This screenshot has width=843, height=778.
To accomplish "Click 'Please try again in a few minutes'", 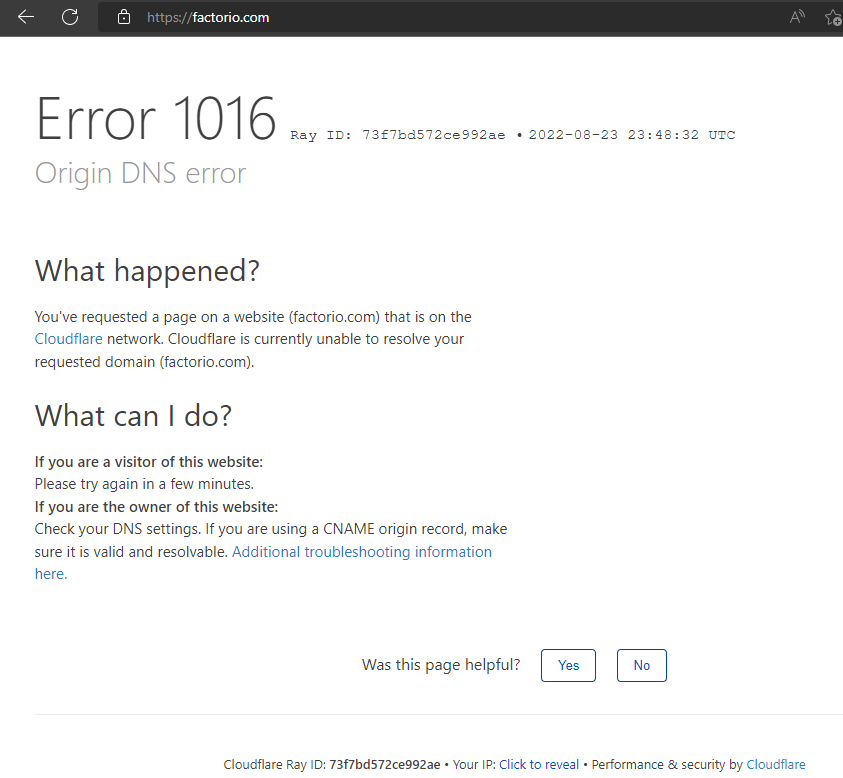I will pyautogui.click(x=144, y=484).
